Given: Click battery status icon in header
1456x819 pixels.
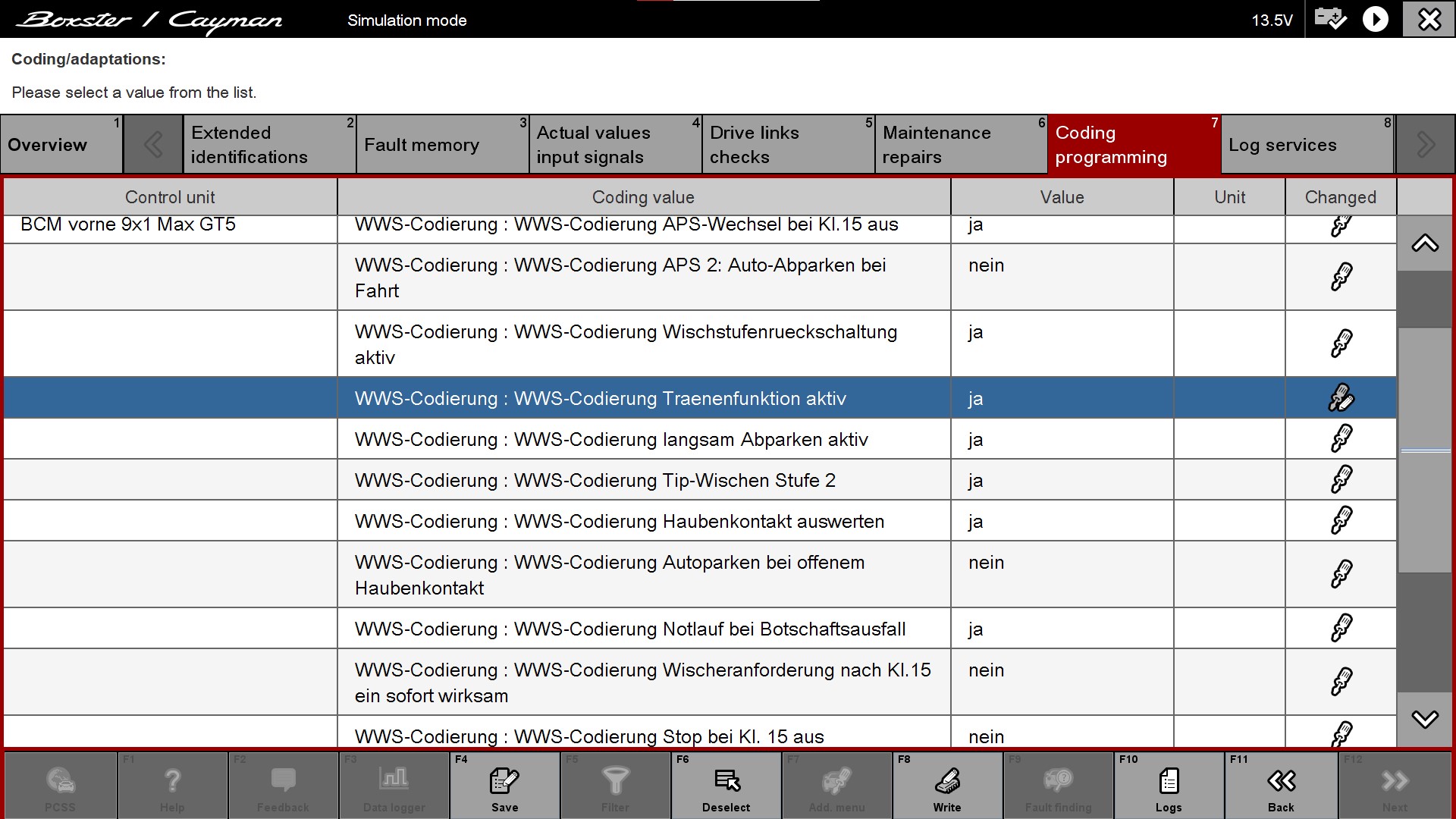Looking at the screenshot, I should pos(1330,19).
